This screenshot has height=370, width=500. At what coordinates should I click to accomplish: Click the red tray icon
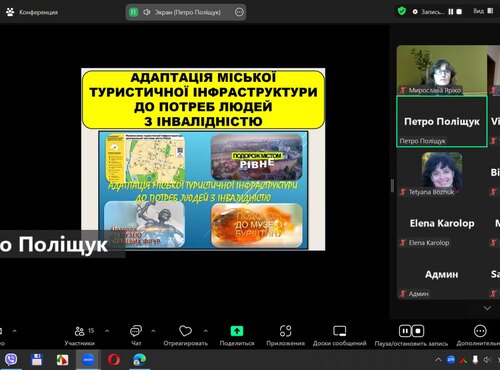(463, 360)
